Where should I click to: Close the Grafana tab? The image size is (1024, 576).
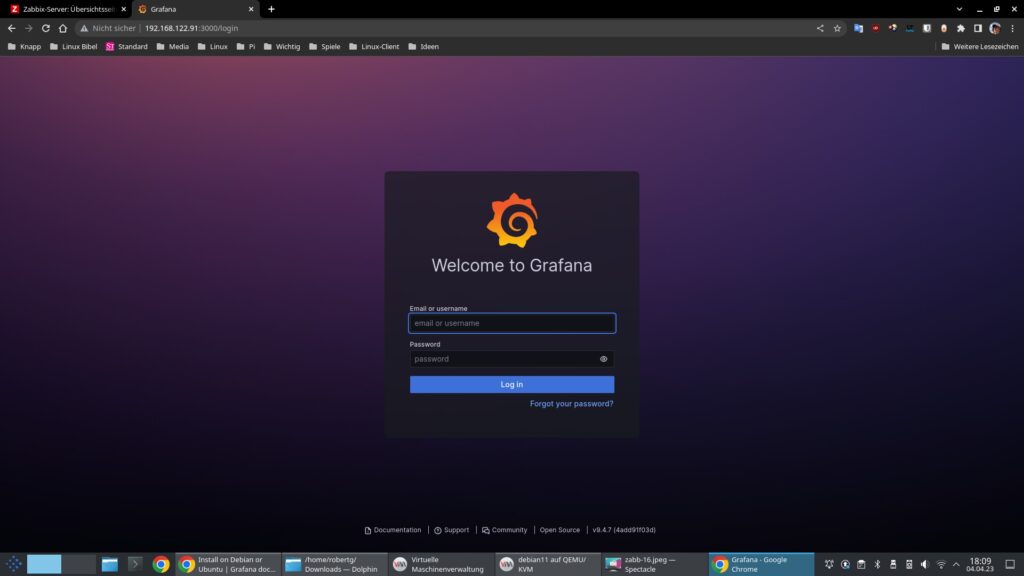pyautogui.click(x=251, y=9)
